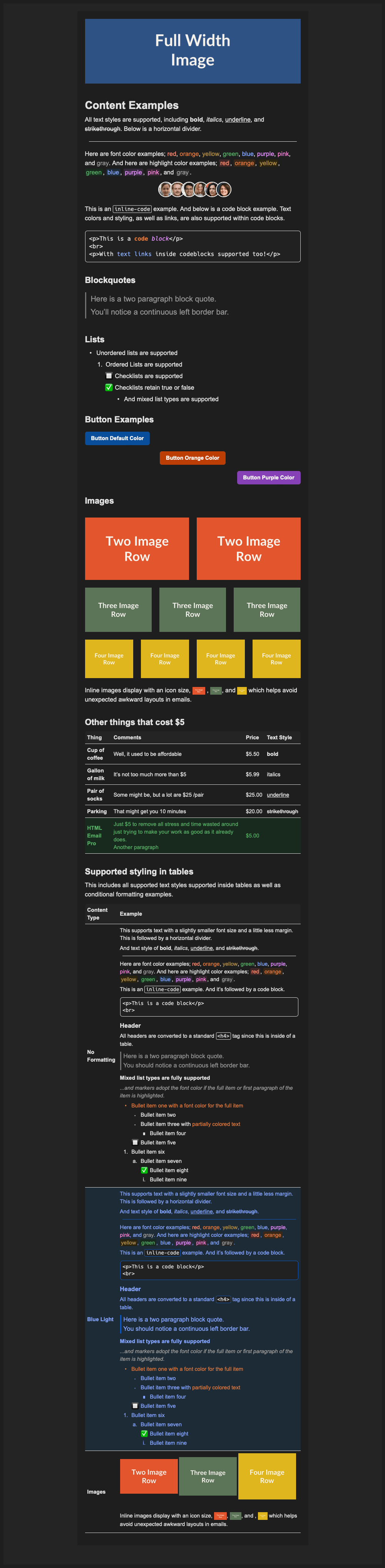Click the 'Button Orange Color' button

point(193,458)
